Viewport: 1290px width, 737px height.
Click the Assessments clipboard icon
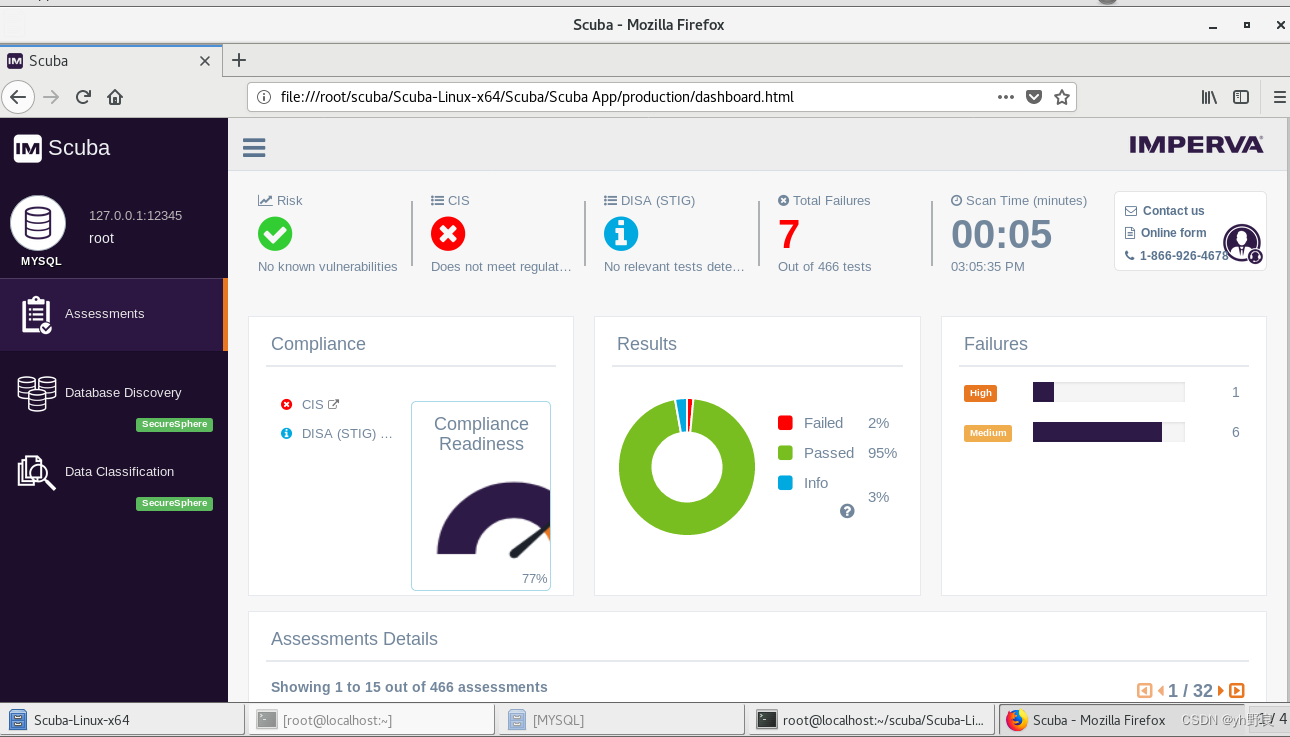(x=36, y=314)
